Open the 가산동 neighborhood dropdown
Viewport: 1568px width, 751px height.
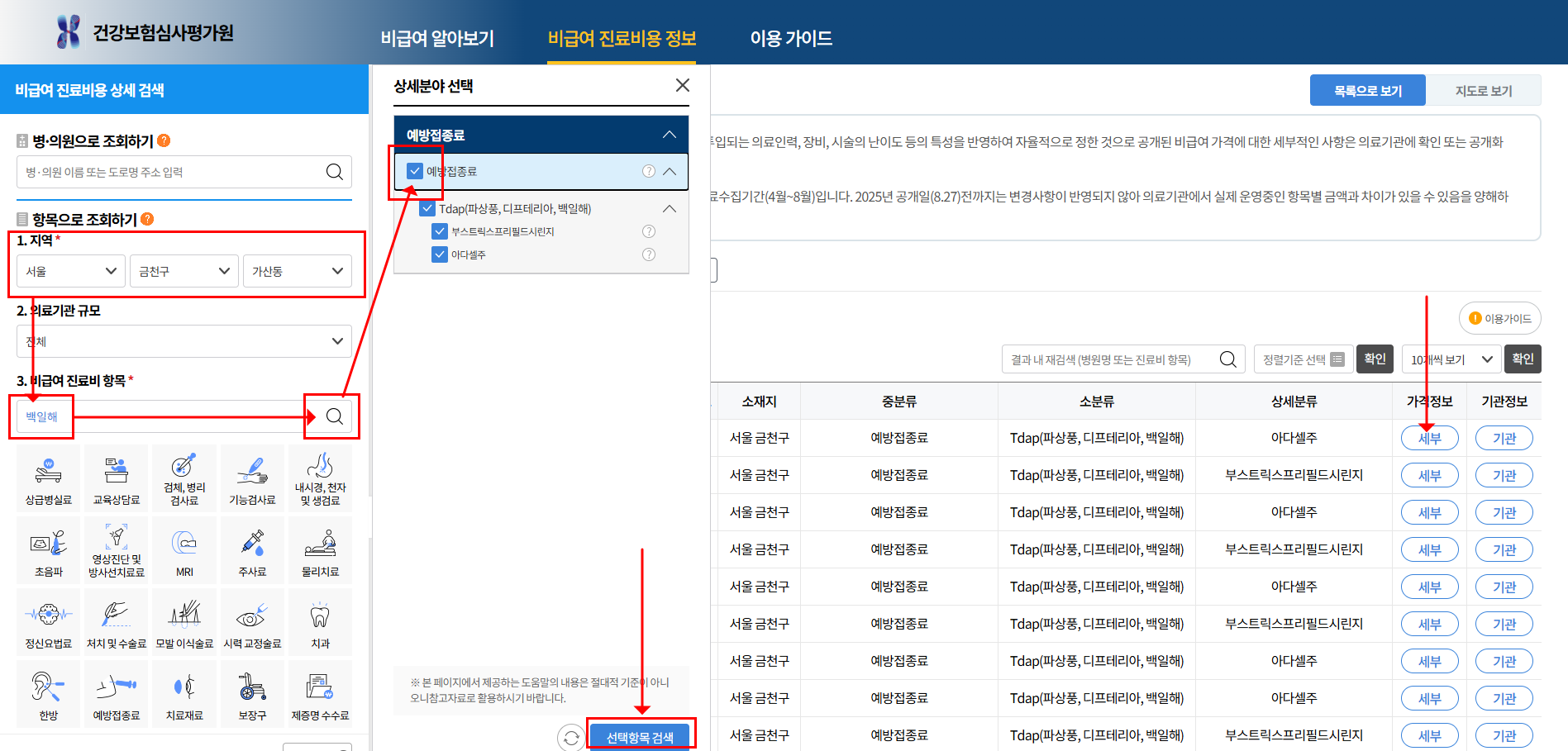(298, 271)
